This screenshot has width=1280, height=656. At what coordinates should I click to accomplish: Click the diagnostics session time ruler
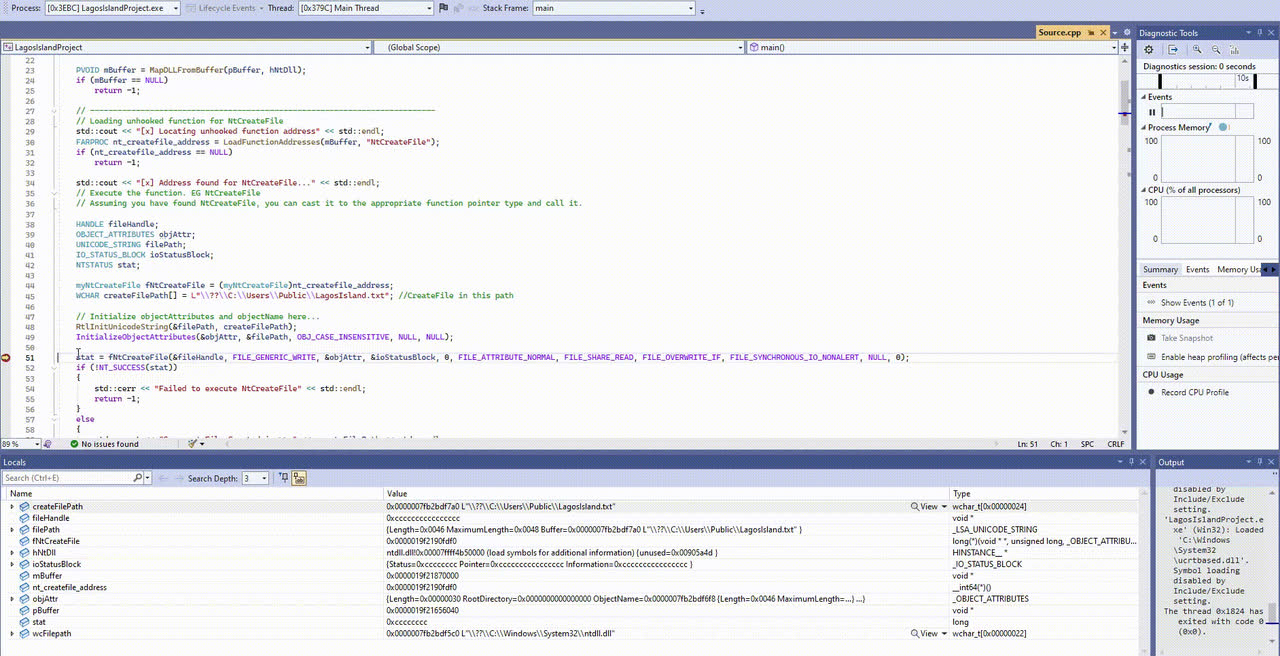click(1206, 80)
